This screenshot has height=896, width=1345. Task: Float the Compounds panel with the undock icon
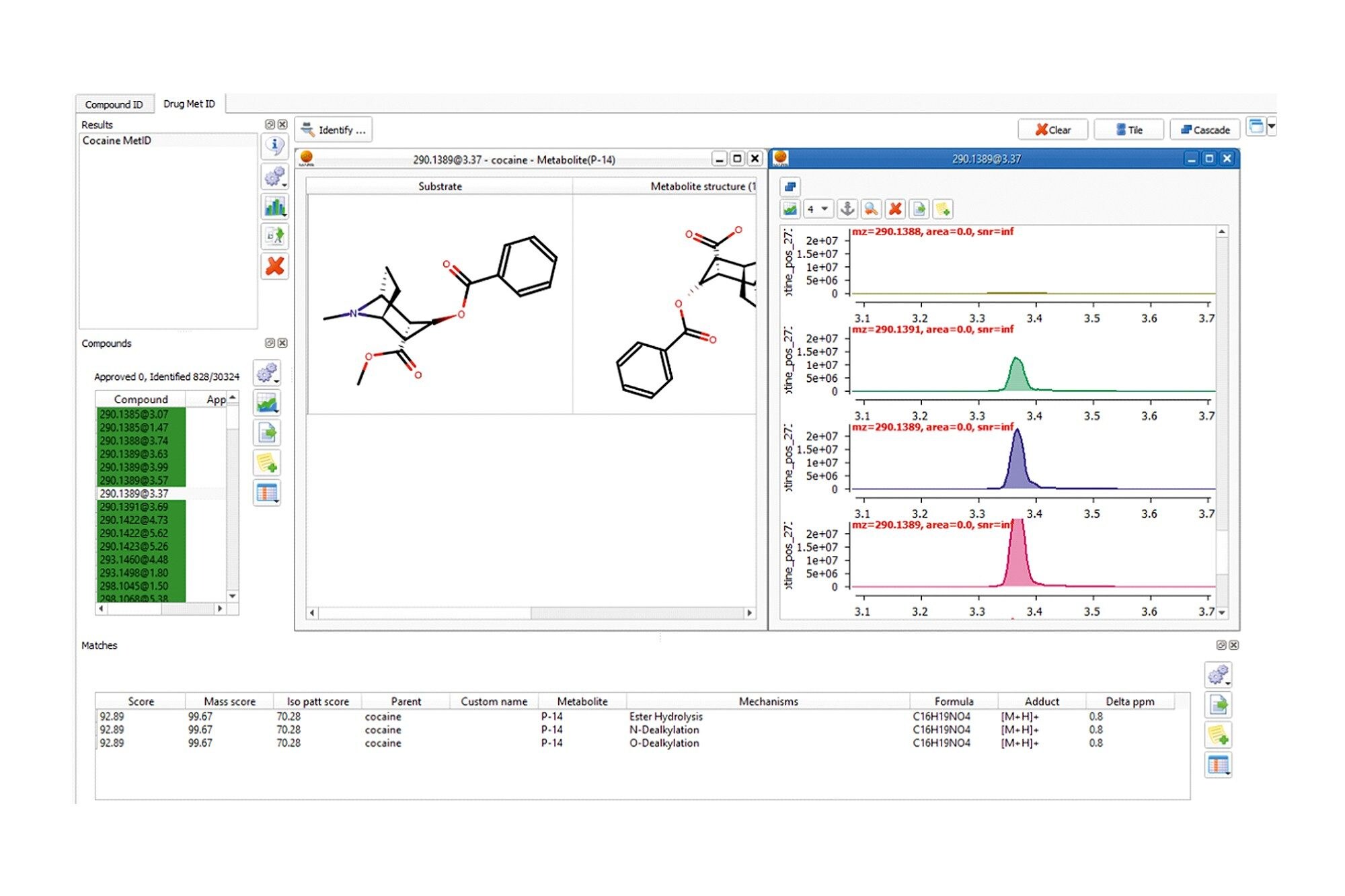(x=270, y=343)
